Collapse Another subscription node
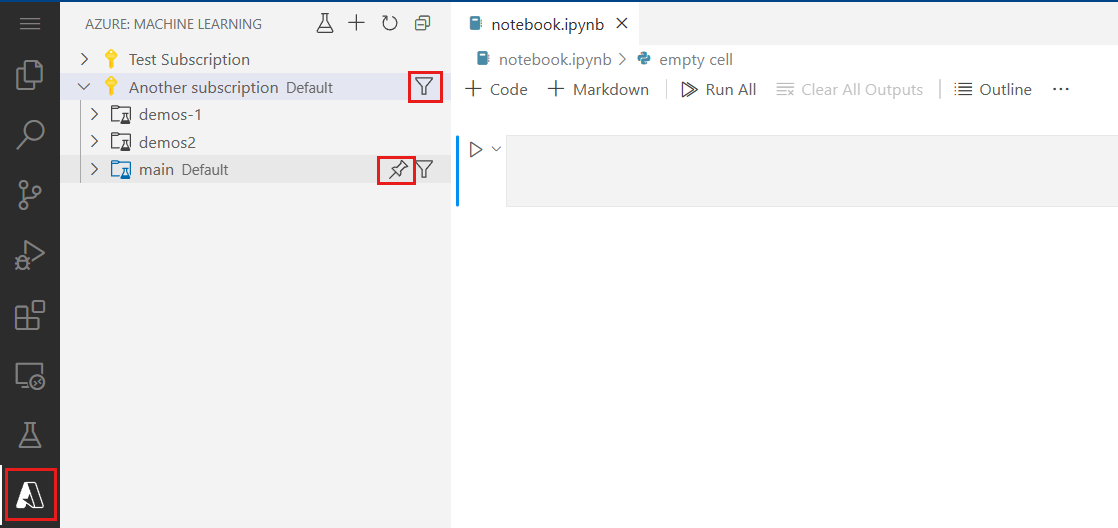This screenshot has height=528, width=1118. click(84, 87)
